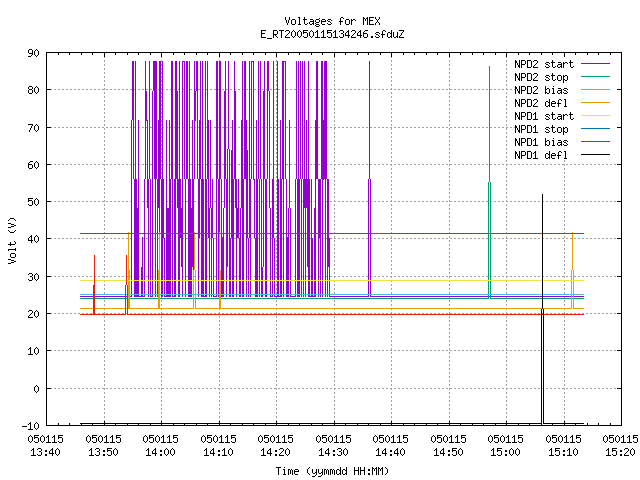The width and height of the screenshot is (640, 480).
Task: Click the x-axis tick label 15:10
Action: [564, 452]
